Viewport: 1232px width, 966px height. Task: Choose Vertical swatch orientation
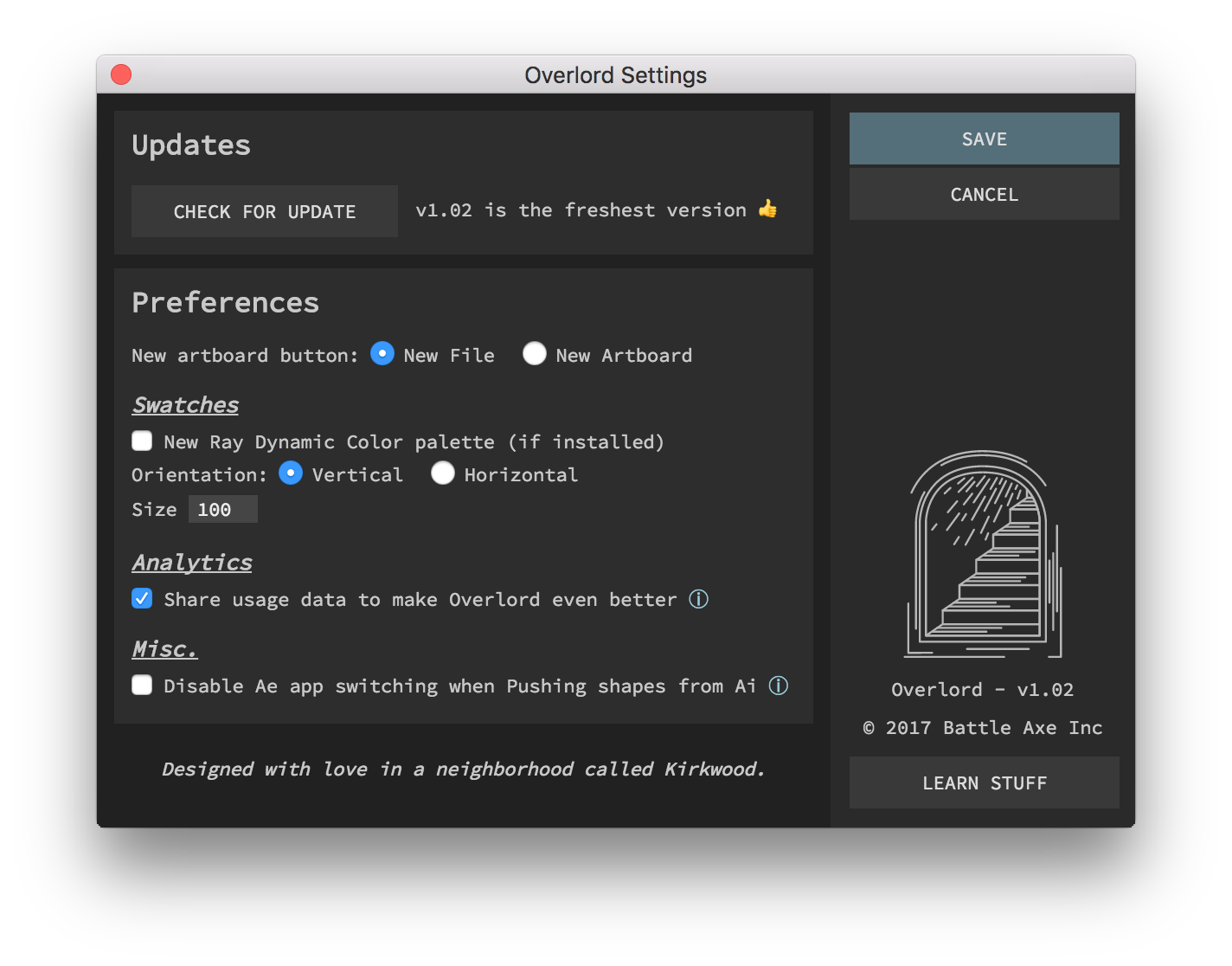[291, 473]
